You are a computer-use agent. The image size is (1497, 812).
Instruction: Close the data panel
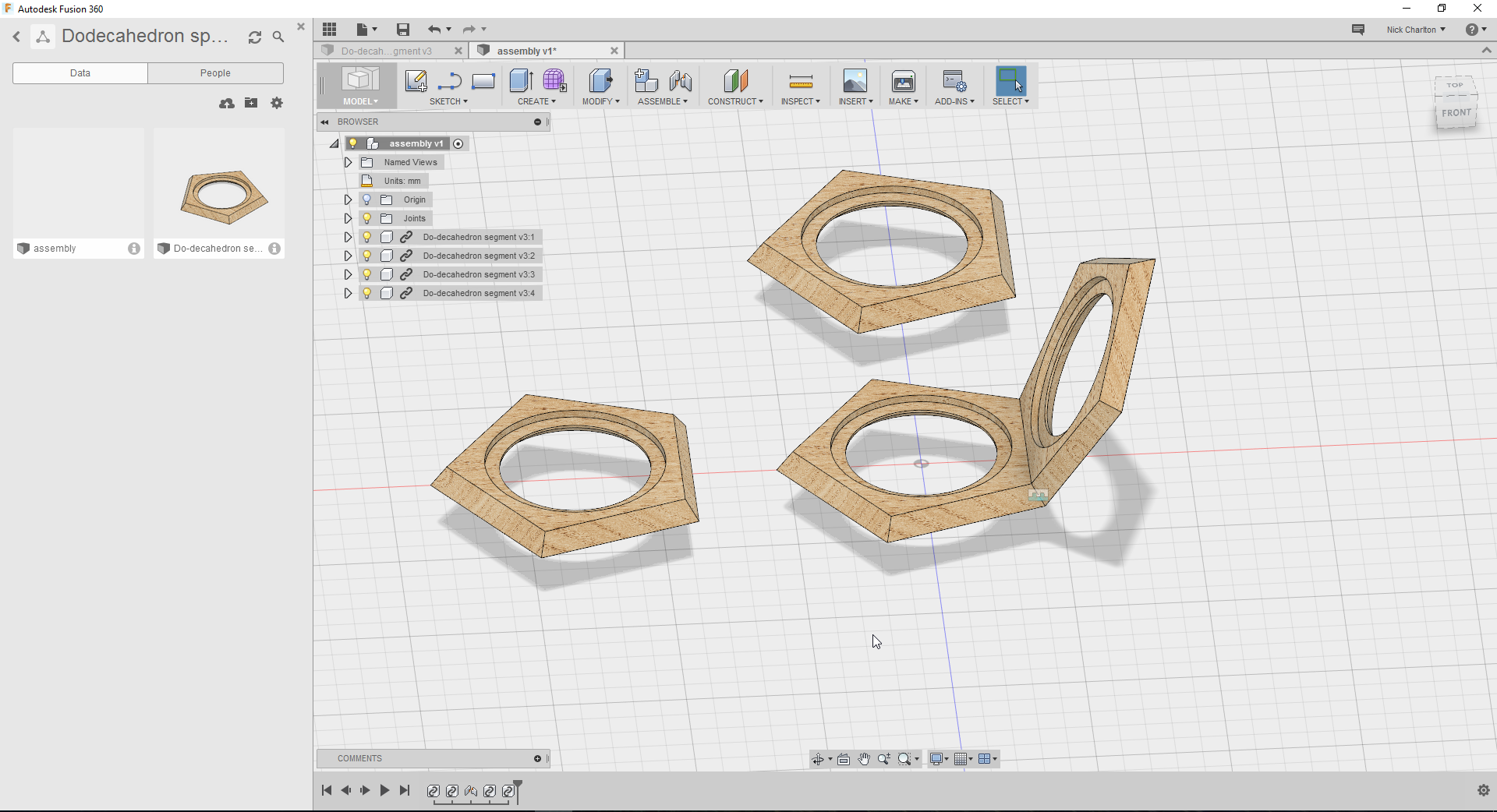point(301,26)
